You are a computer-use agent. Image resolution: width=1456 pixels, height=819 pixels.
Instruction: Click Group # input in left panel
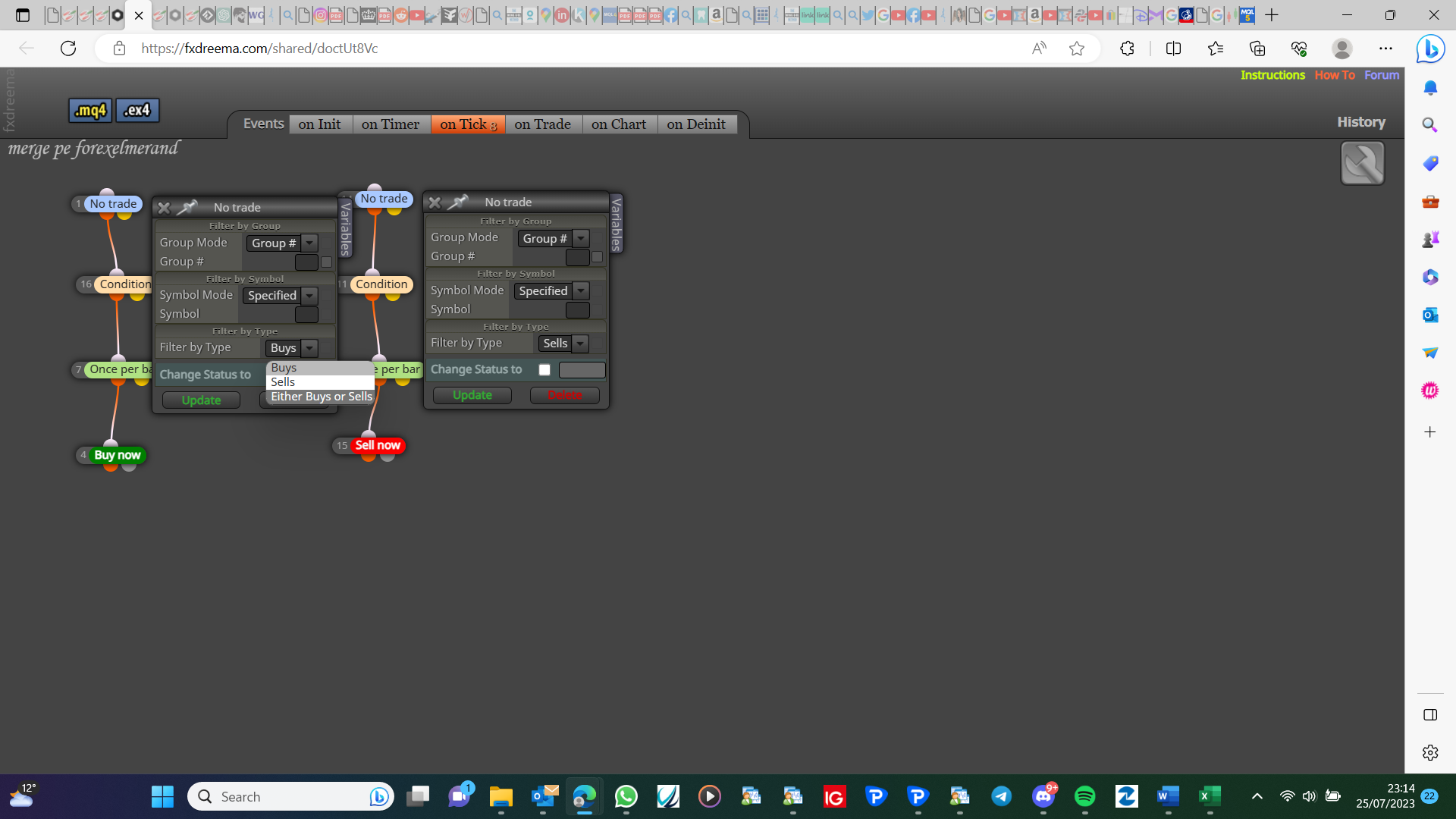[306, 262]
